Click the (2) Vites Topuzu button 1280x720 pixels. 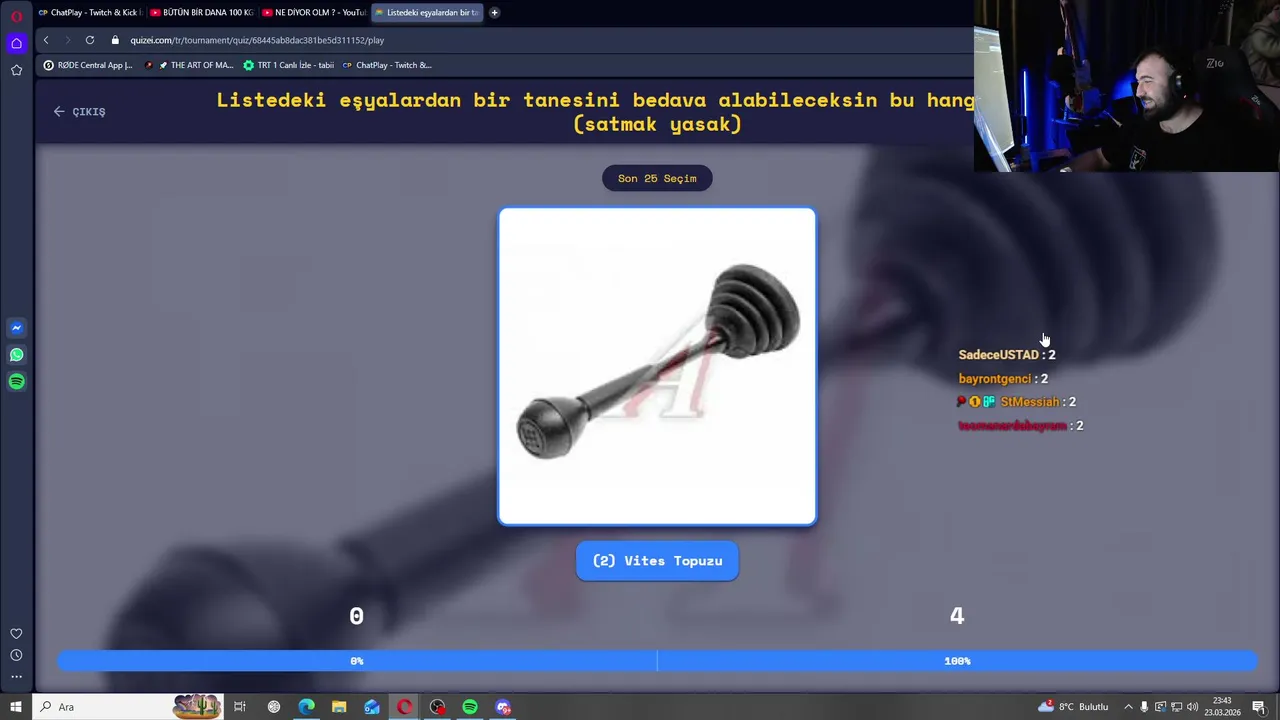[657, 561]
